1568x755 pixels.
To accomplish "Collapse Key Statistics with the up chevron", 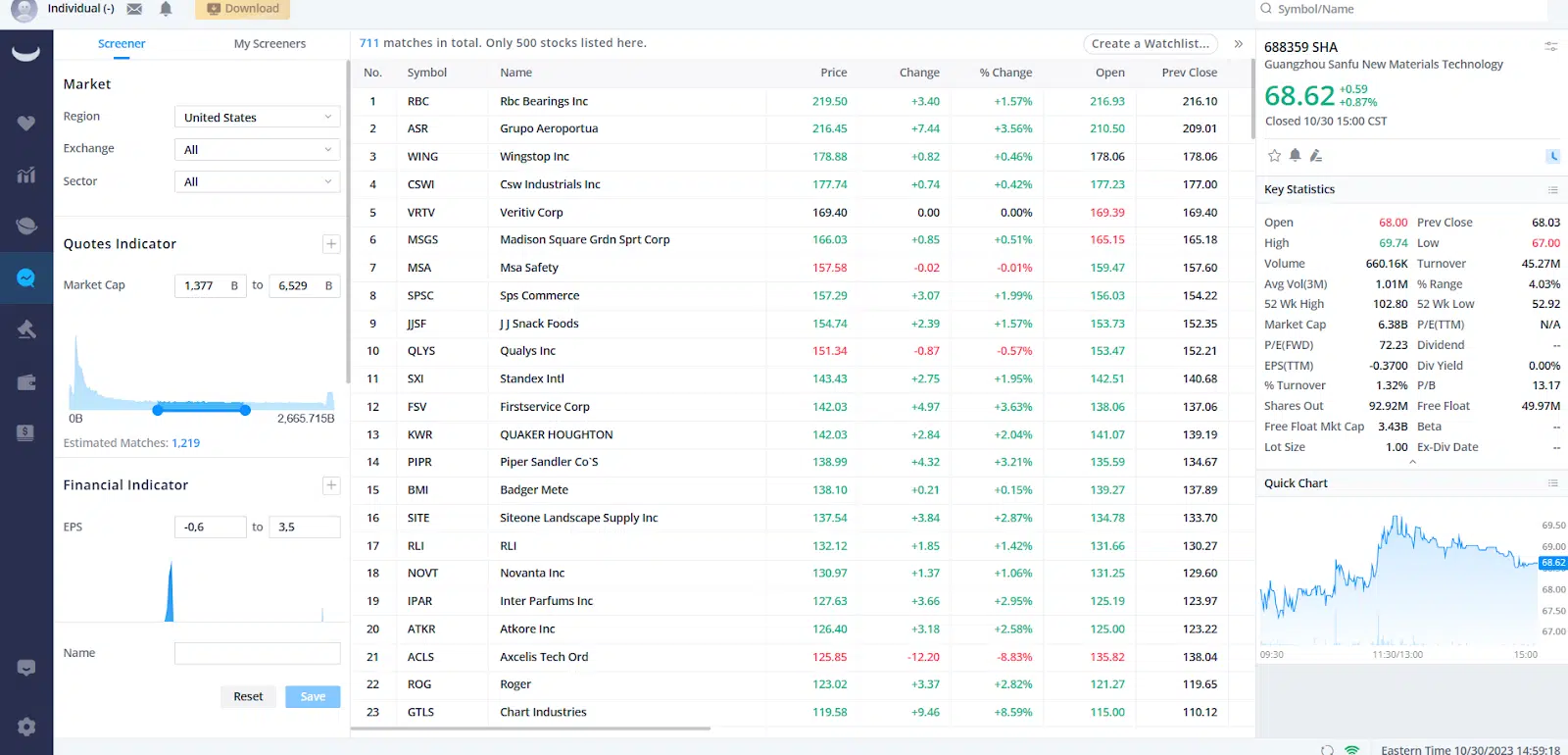I will coord(1412,462).
